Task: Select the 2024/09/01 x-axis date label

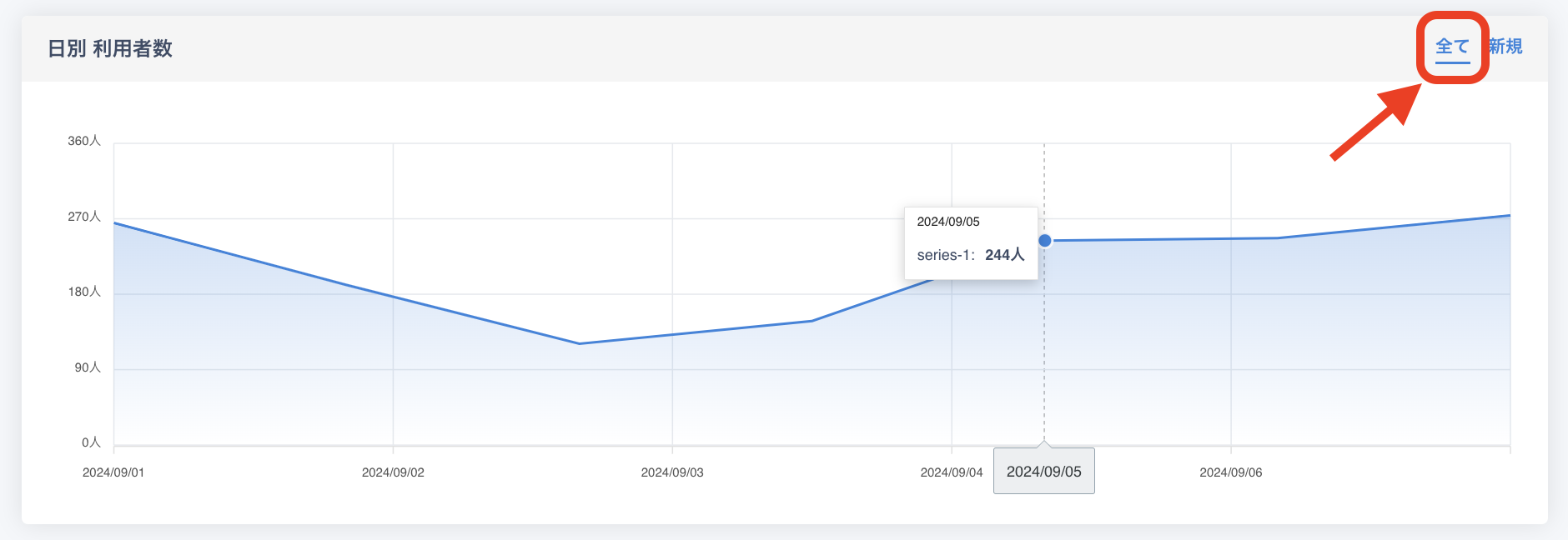Action: 113,472
